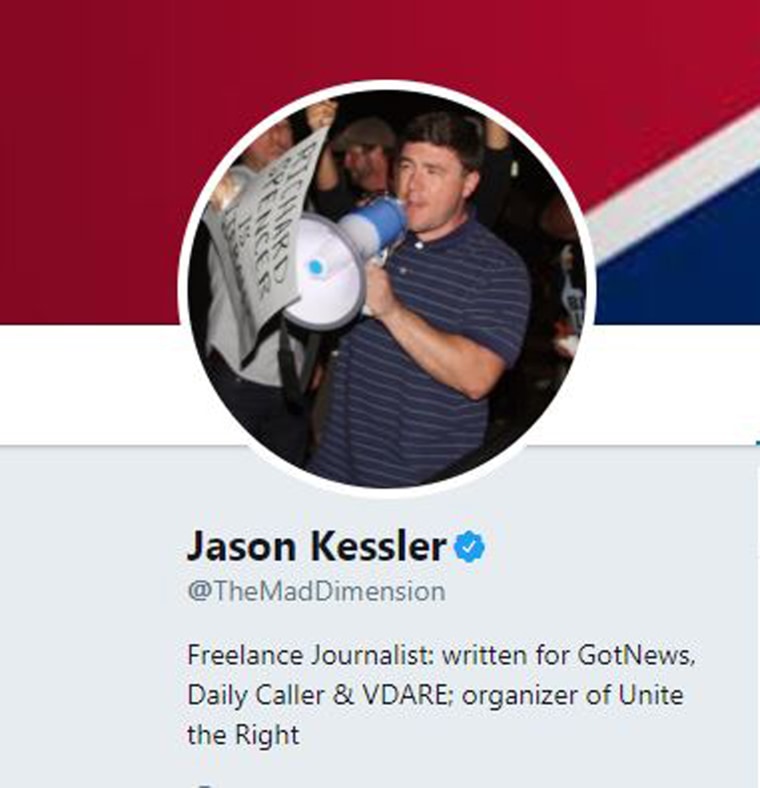Screen dimensions: 760x788
Task: Click the word GotNews in the bio
Action: (636, 655)
